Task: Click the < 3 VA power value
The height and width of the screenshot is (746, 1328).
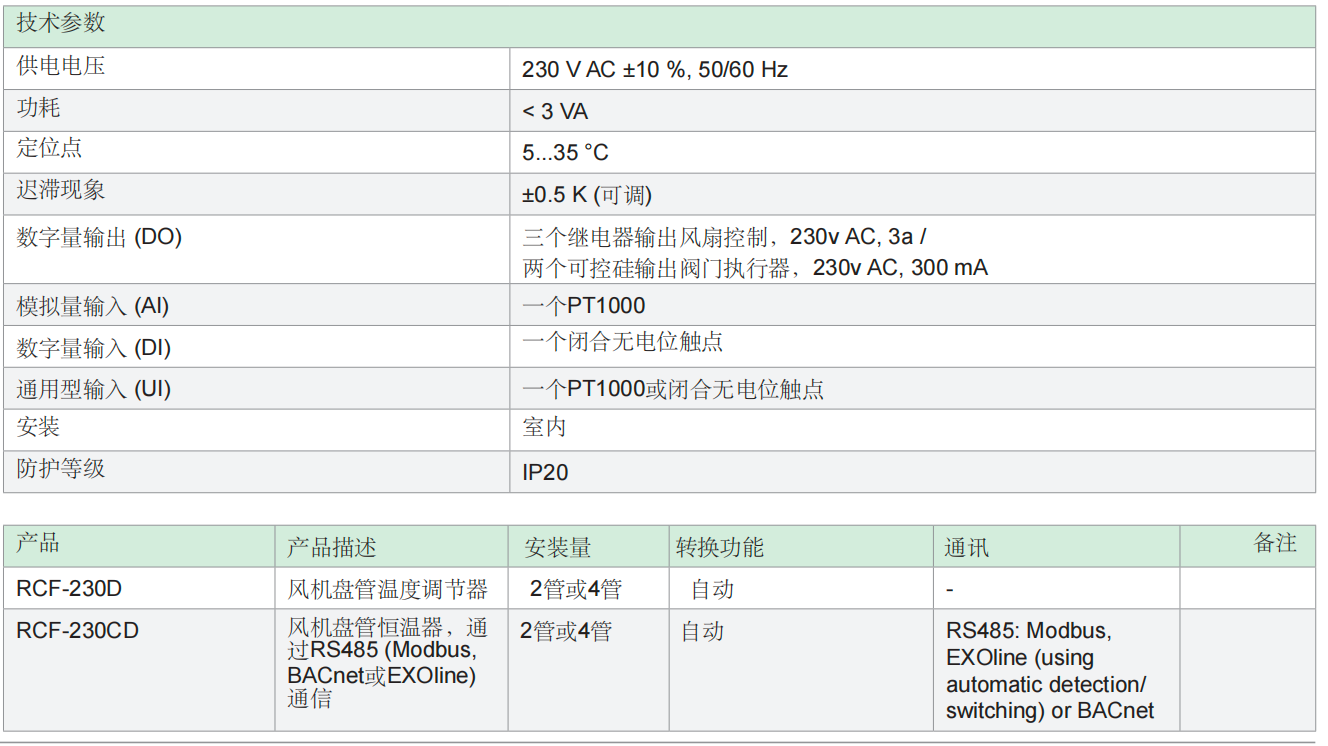Action: [555, 111]
